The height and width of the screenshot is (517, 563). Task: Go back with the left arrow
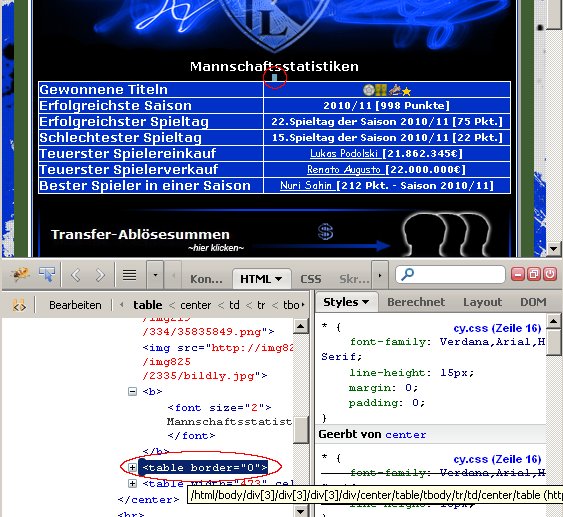coord(75,275)
